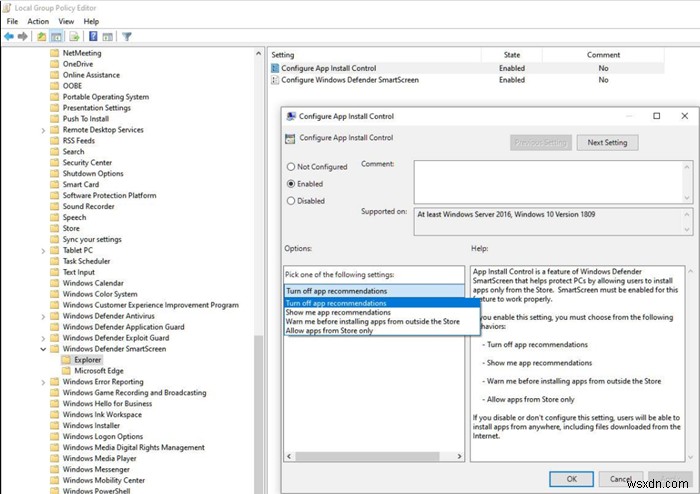Select Windows Defender Application Guard tree item
This screenshot has height=494, width=700.
tap(123, 327)
